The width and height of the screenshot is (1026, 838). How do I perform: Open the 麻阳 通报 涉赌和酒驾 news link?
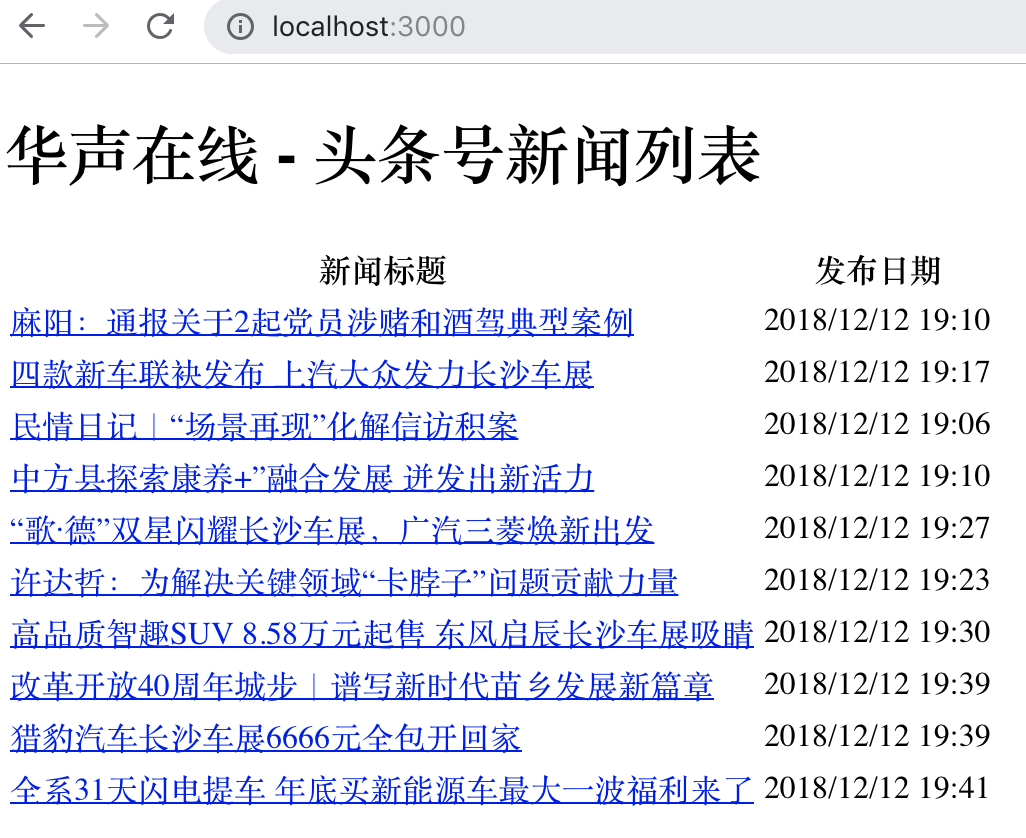322,322
